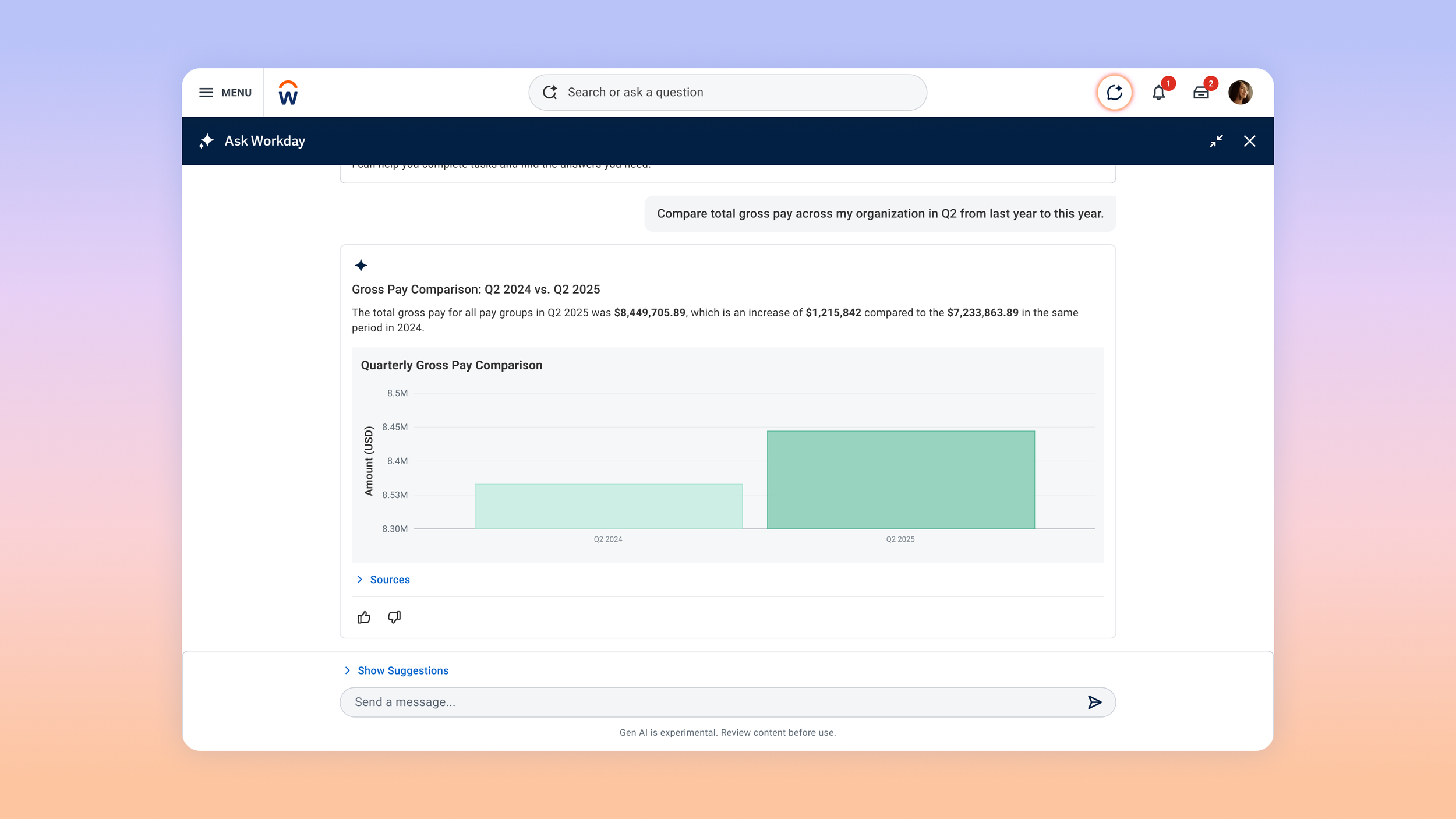Click the Q2 2024 bar in the chart
1456x819 pixels.
pyautogui.click(x=608, y=507)
